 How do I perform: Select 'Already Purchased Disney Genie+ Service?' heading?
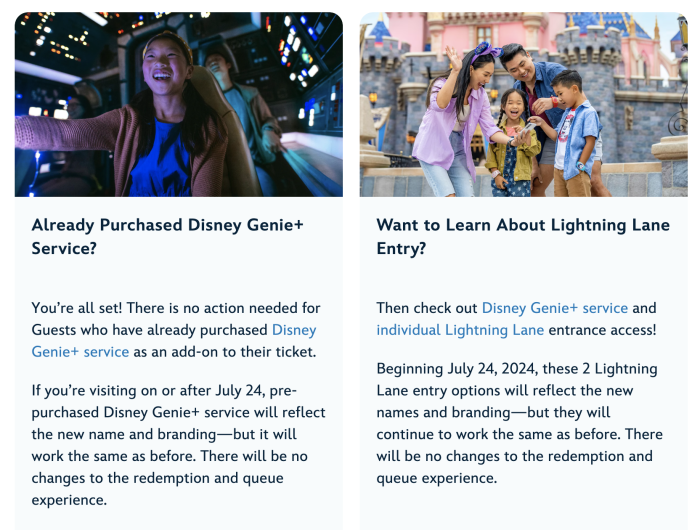click(167, 237)
